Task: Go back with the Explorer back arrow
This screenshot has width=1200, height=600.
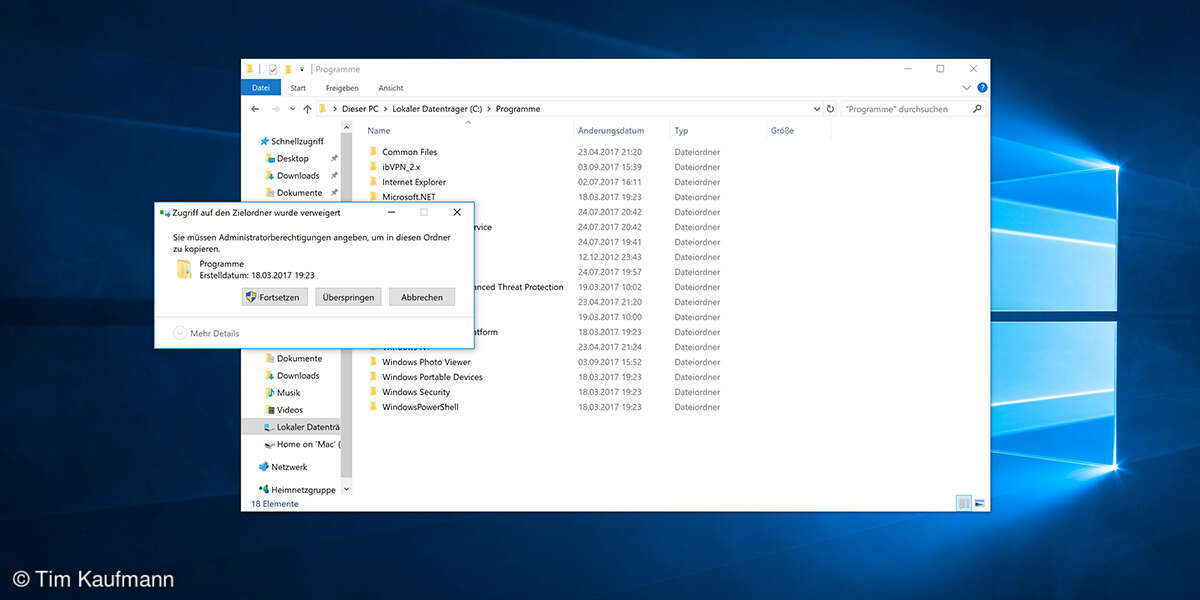Action: tap(253, 109)
